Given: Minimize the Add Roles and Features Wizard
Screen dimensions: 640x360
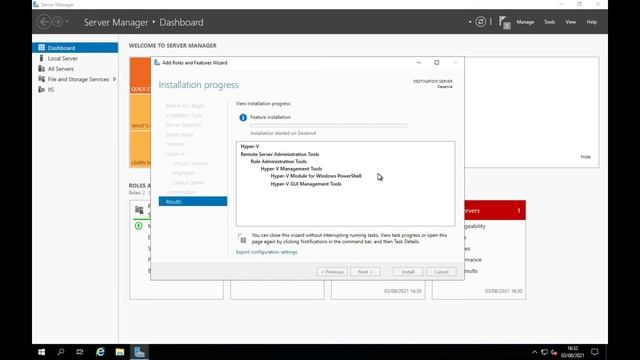Looking at the screenshot, I should (x=418, y=62).
